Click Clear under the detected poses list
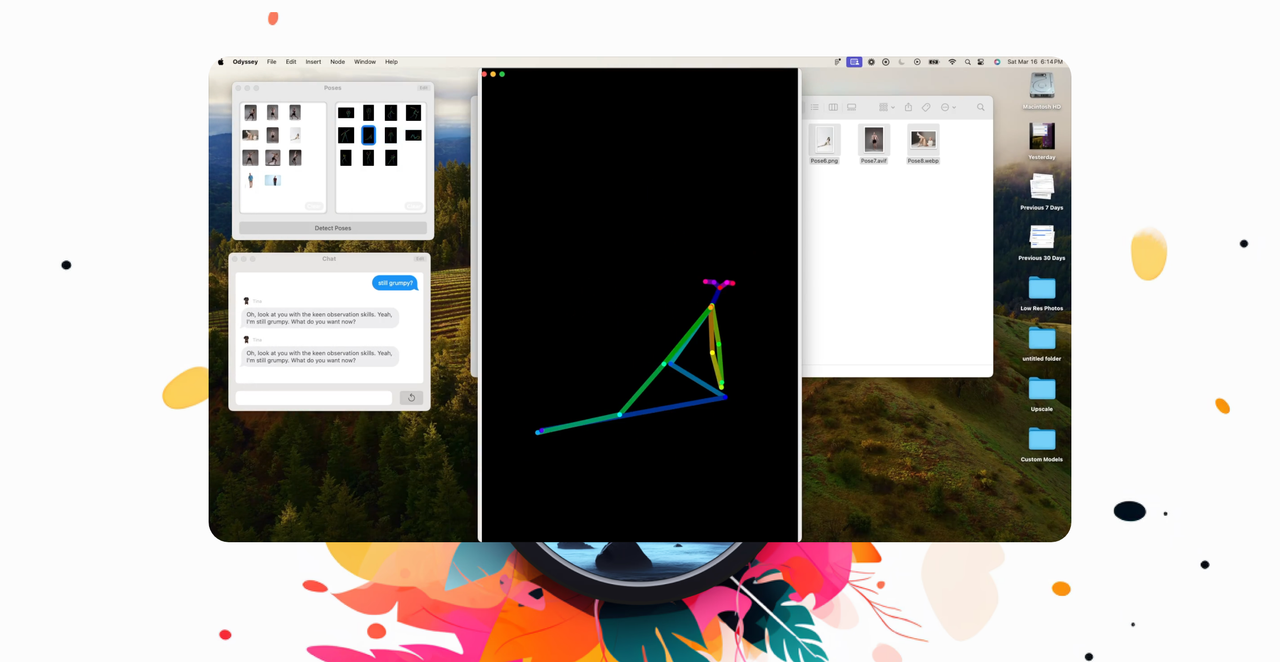Viewport: 1280px width, 662px height. (413, 206)
